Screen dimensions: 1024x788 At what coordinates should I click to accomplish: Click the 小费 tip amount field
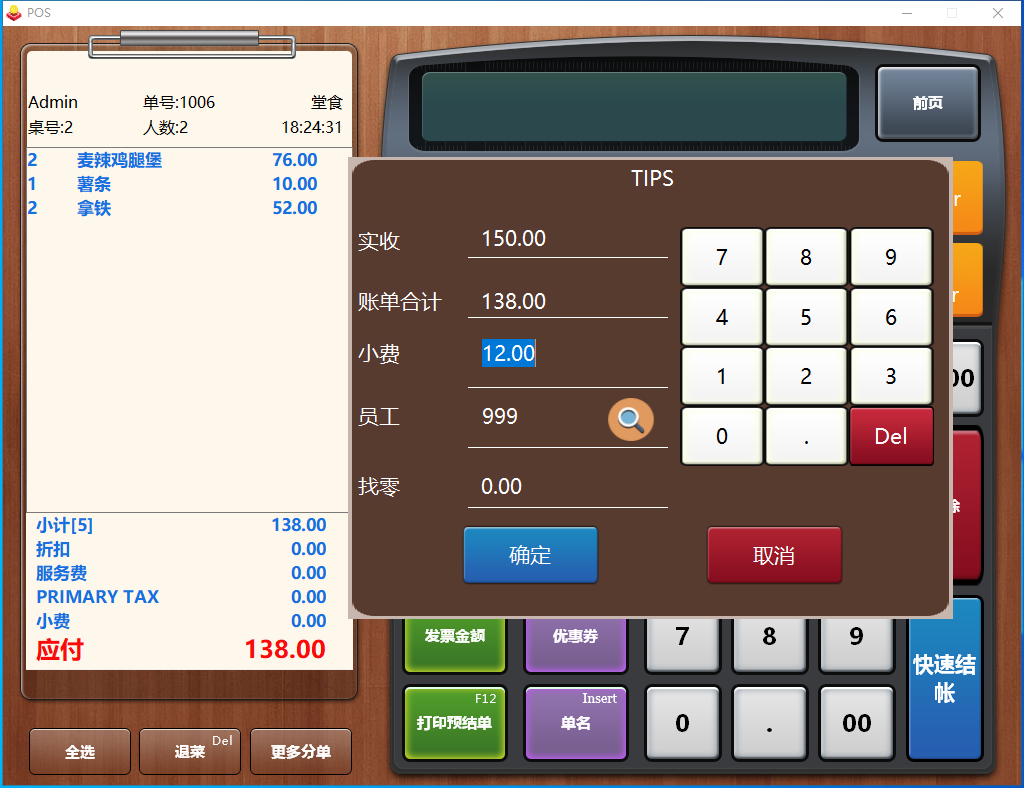tap(567, 354)
